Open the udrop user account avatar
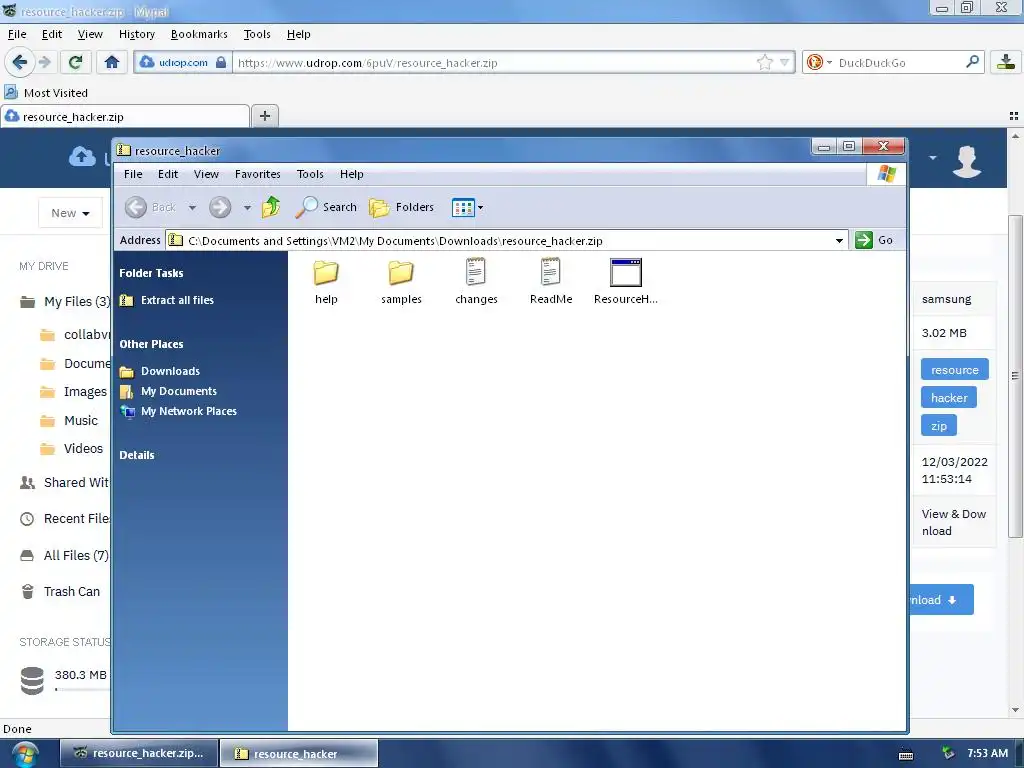1024x768 pixels. pos(967,161)
